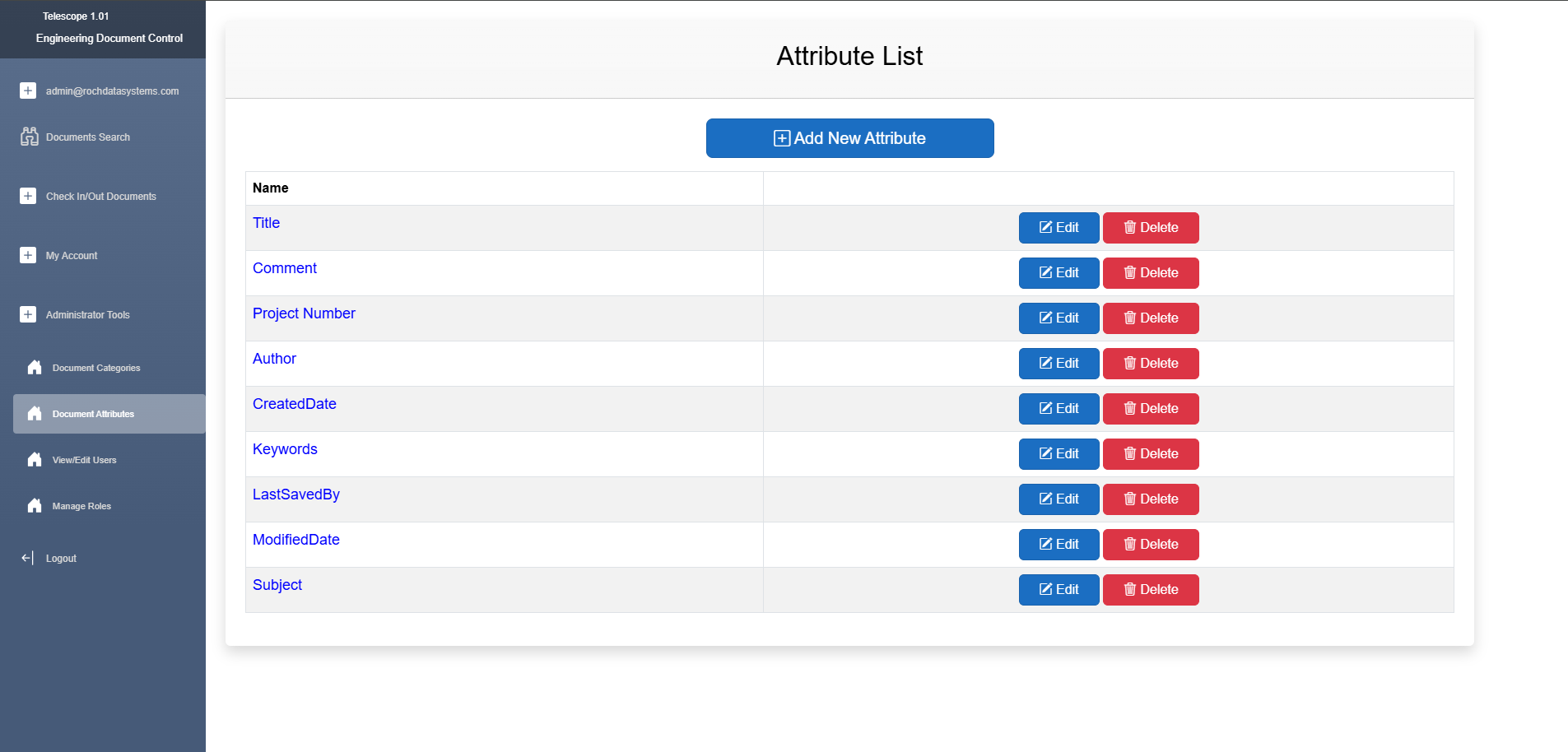Screen dimensions: 1568x752
Task: Click the trash icon in Title row
Action: point(1130,228)
